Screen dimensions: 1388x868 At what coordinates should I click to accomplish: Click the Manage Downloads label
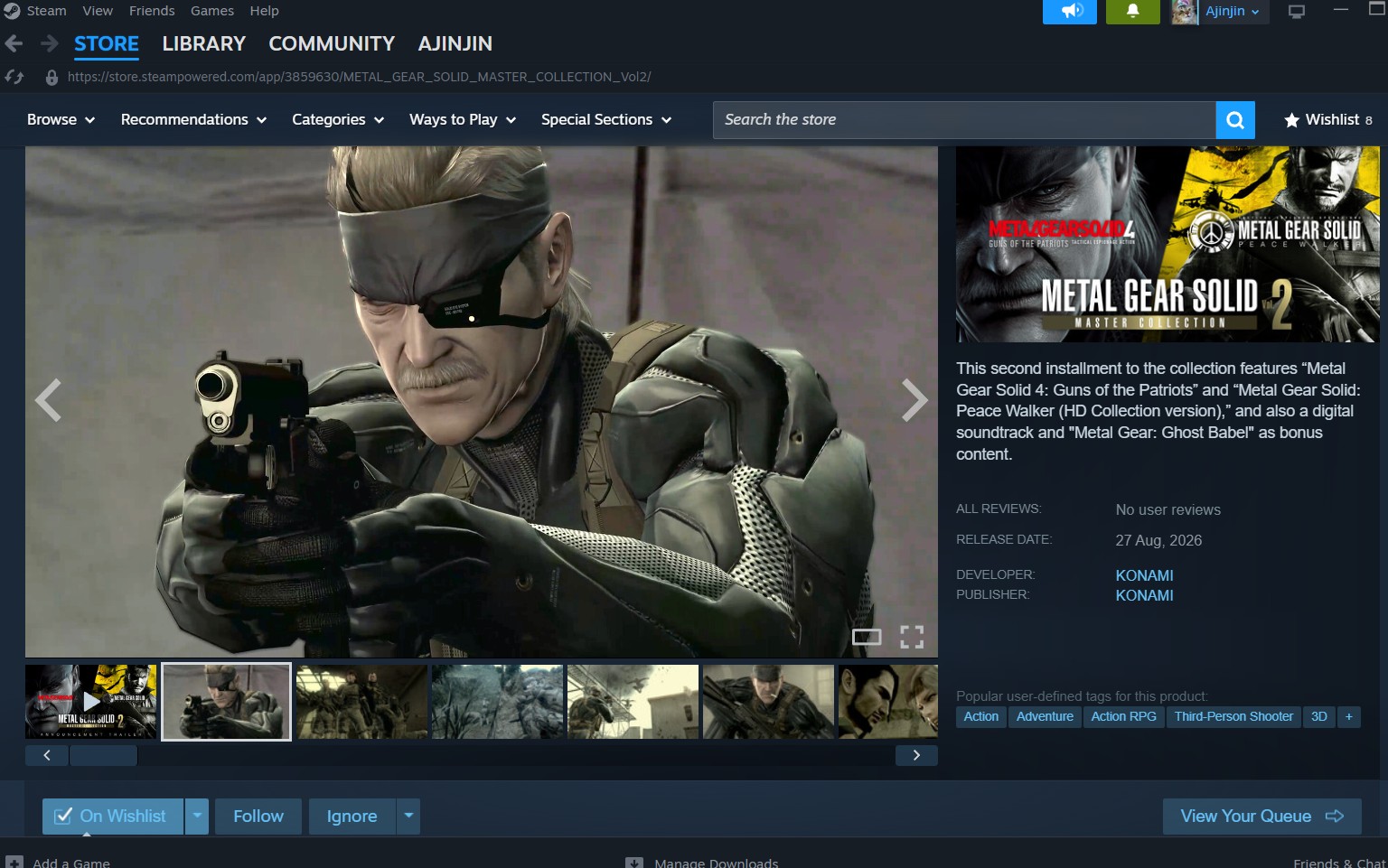716,863
